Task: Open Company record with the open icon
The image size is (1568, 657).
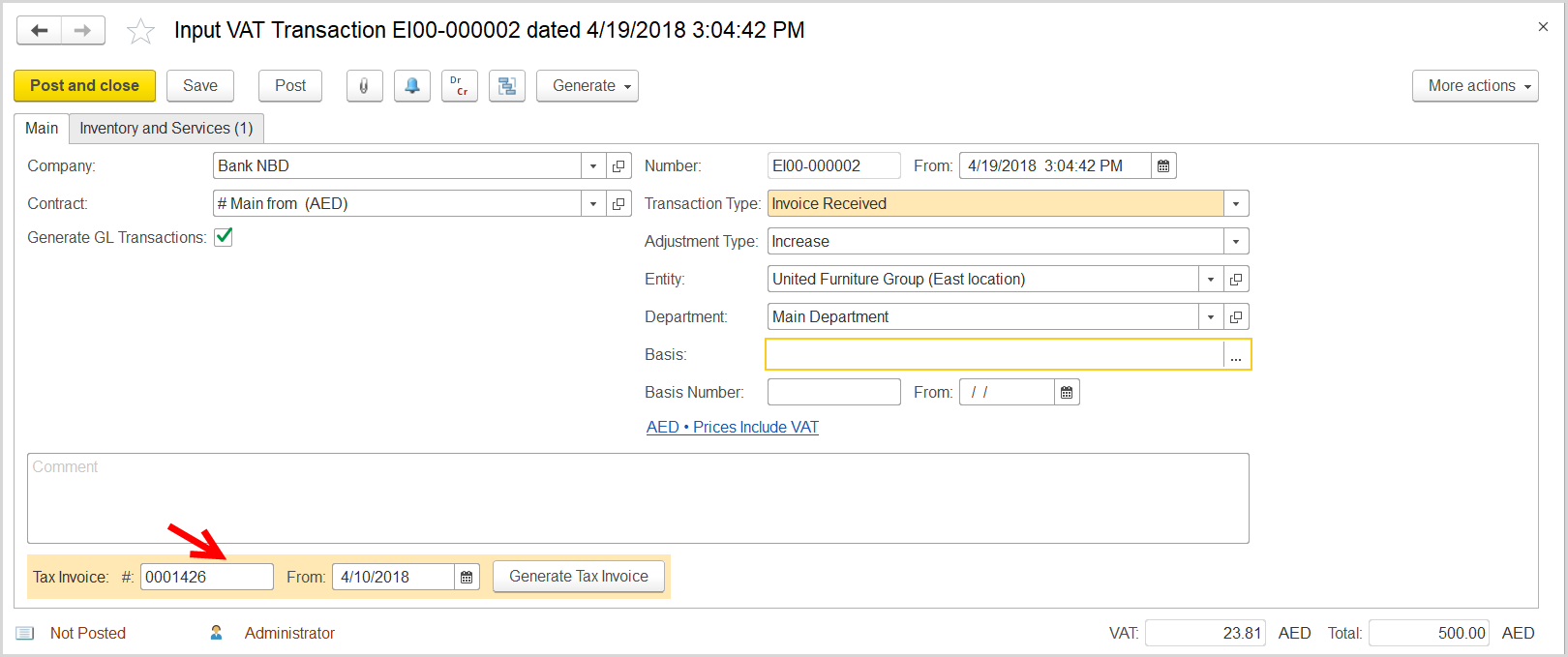Action: [x=619, y=165]
